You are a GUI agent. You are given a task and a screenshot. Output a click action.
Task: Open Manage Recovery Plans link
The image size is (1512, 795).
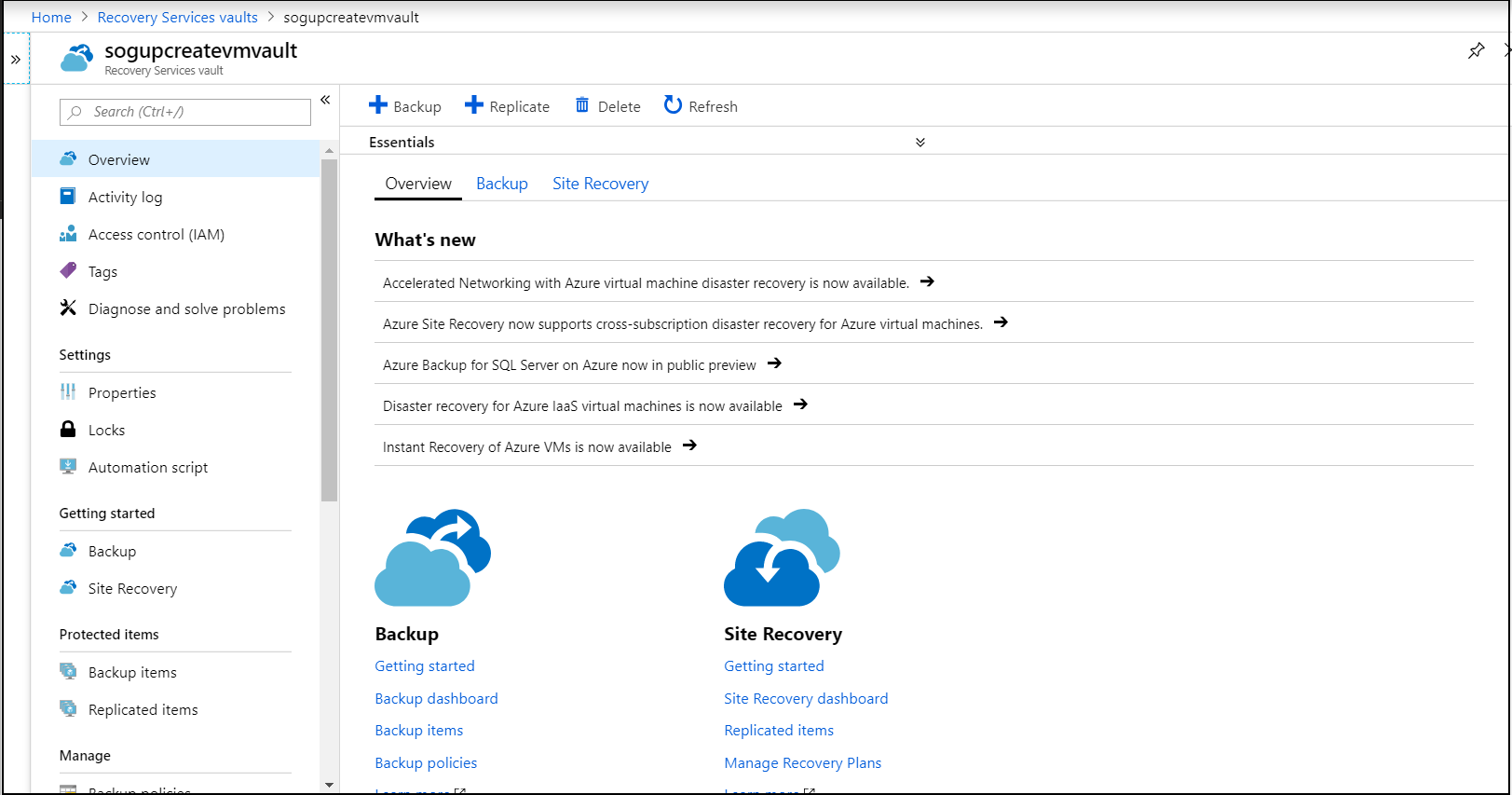point(803,762)
